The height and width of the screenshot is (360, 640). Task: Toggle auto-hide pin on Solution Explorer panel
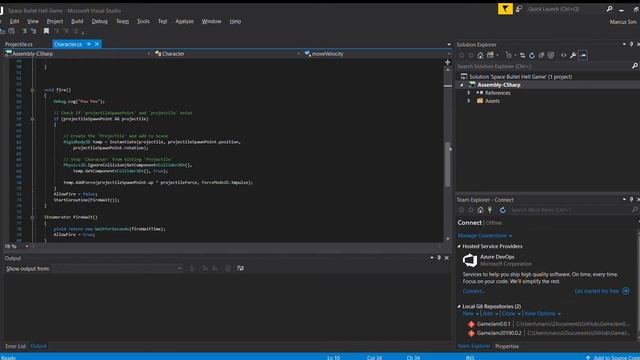pyautogui.click(x=631, y=44)
